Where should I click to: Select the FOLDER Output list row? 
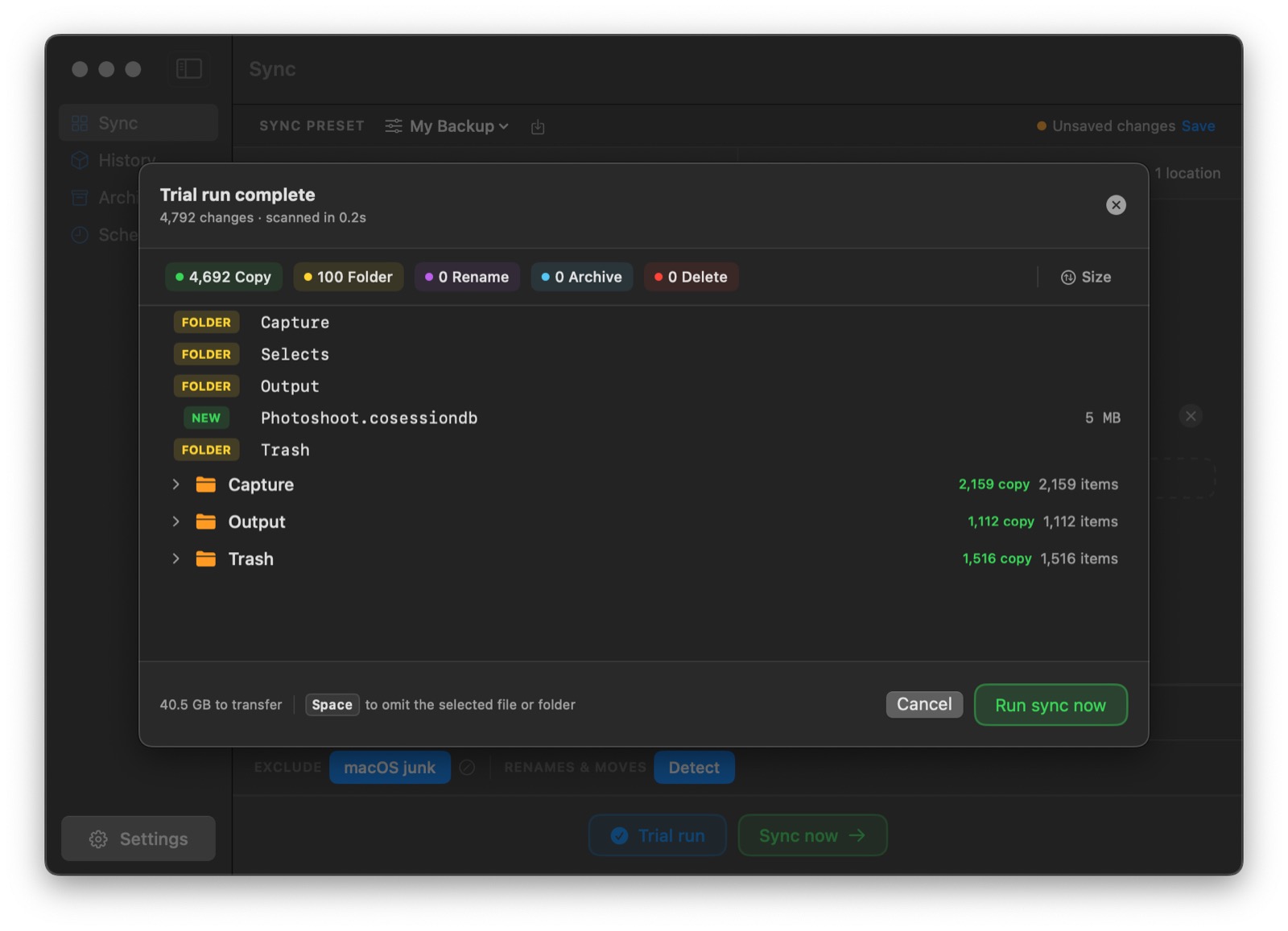click(644, 386)
